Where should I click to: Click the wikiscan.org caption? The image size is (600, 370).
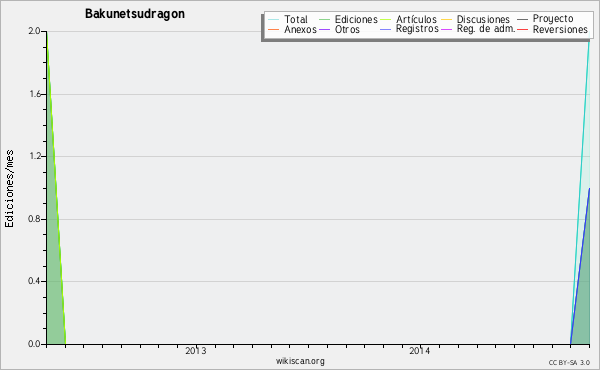click(300, 361)
